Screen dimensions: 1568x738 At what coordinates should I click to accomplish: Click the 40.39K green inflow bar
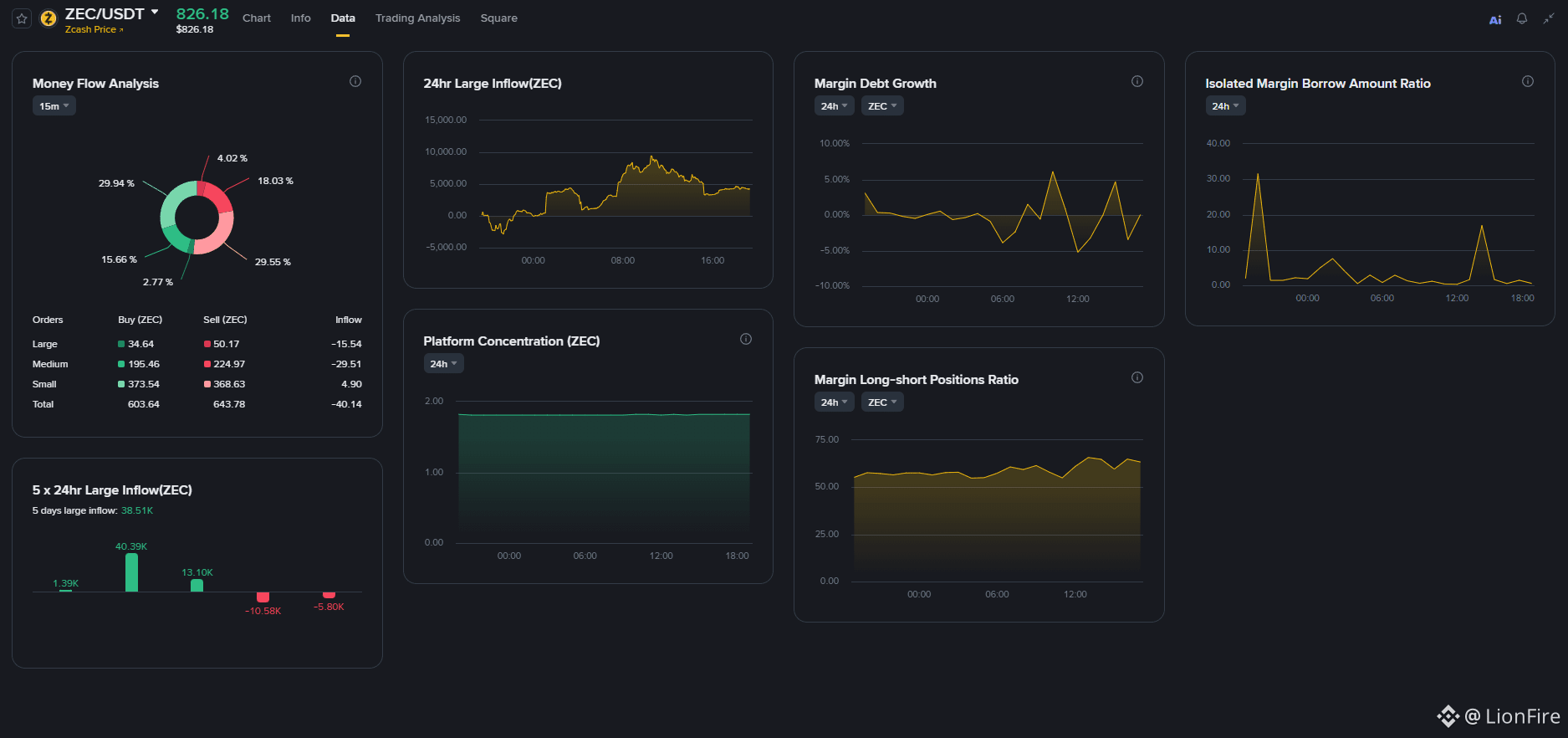[131, 572]
